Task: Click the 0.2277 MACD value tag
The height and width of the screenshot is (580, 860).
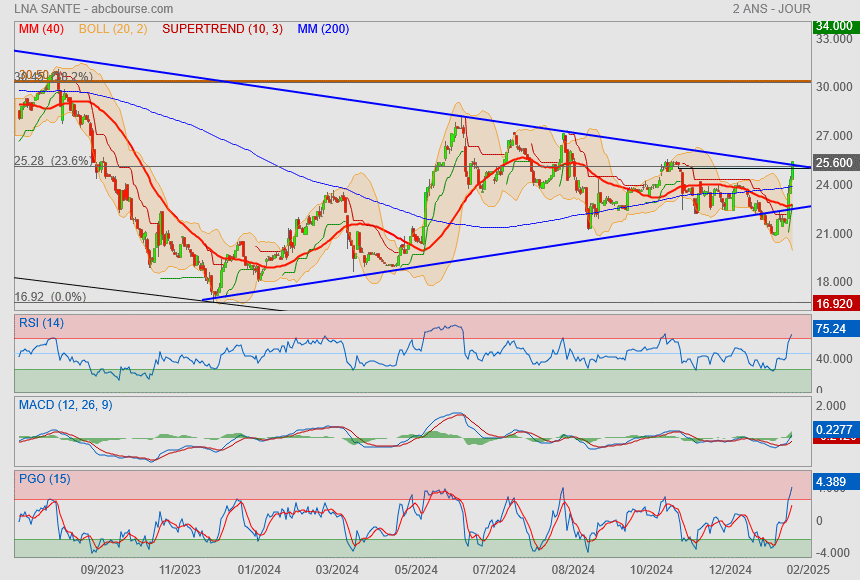Action: click(834, 430)
